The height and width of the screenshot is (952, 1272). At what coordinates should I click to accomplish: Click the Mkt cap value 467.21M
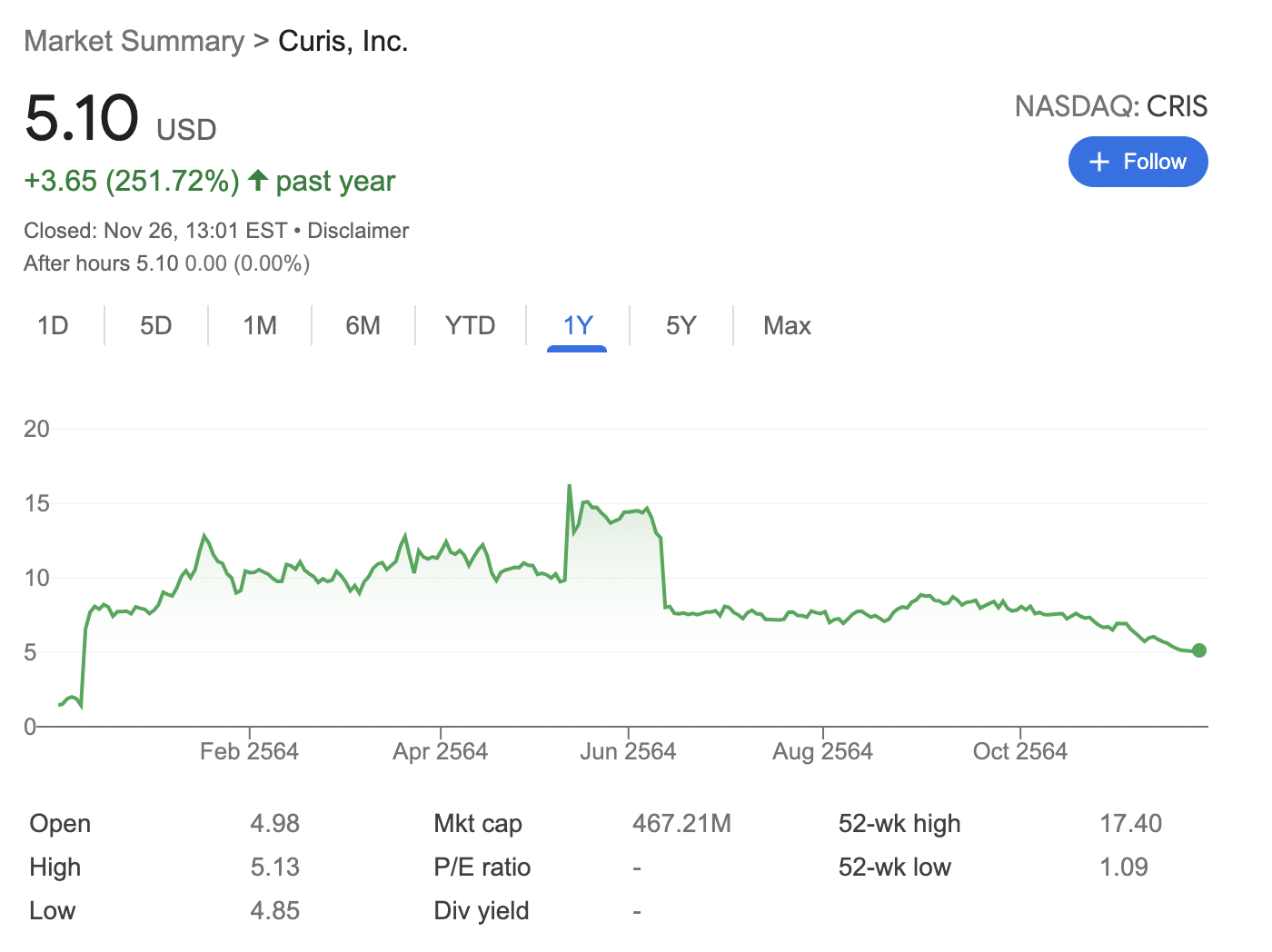click(681, 823)
